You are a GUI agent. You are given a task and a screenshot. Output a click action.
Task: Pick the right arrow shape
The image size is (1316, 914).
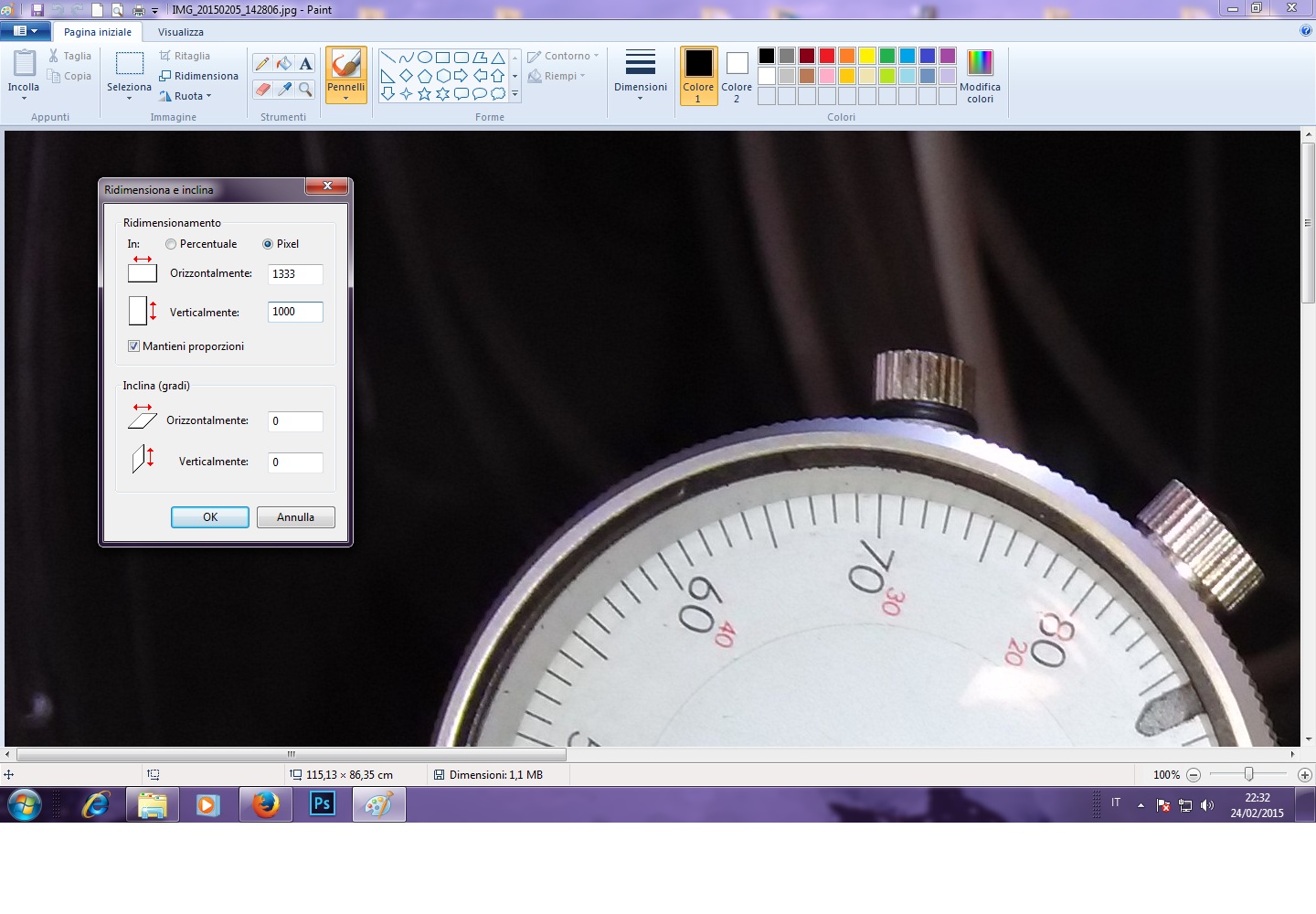[x=462, y=75]
